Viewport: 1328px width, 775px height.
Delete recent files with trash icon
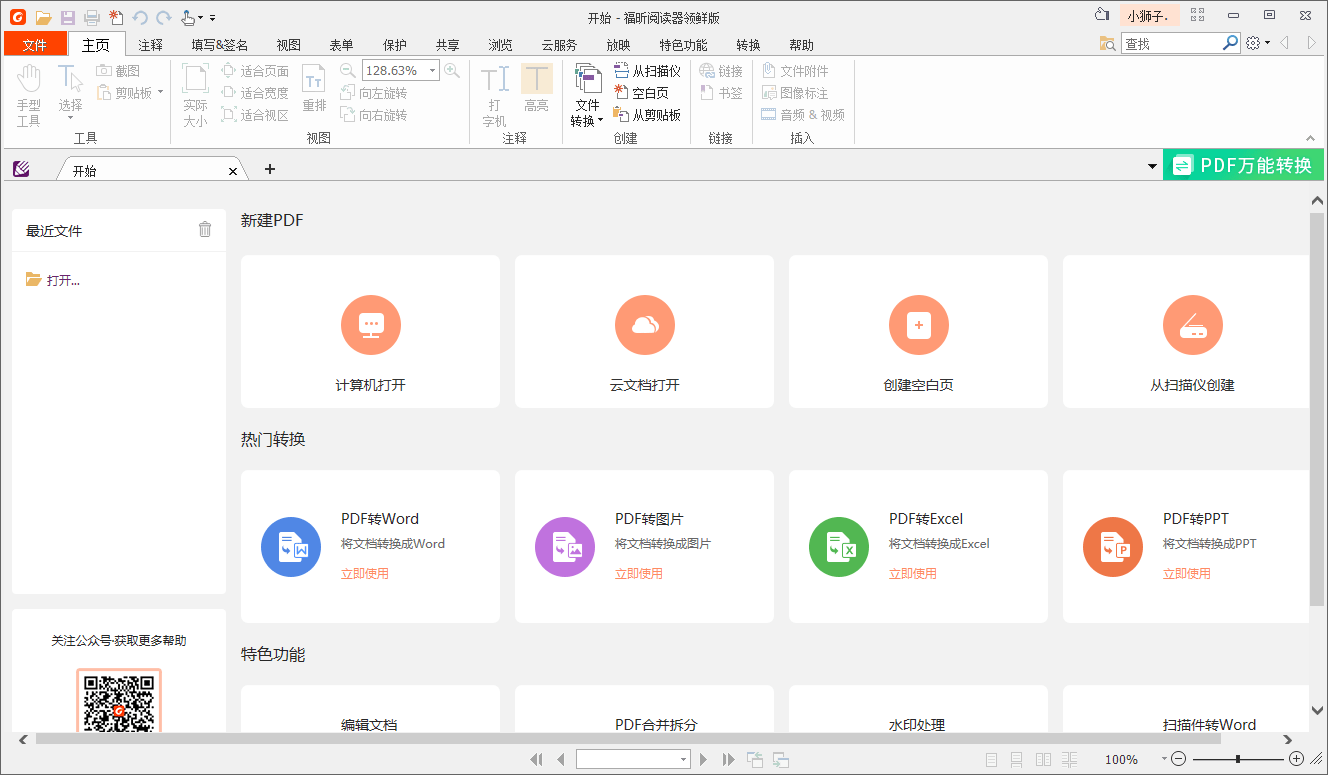205,229
